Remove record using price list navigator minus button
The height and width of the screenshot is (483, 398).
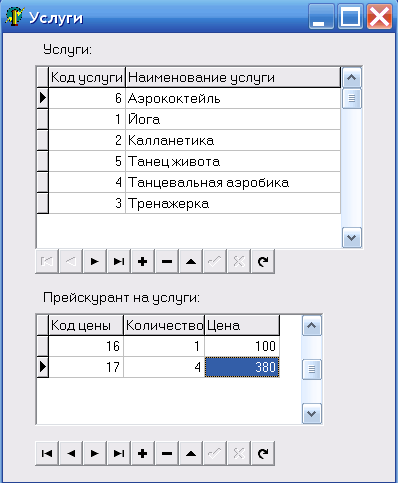pyautogui.click(x=167, y=453)
